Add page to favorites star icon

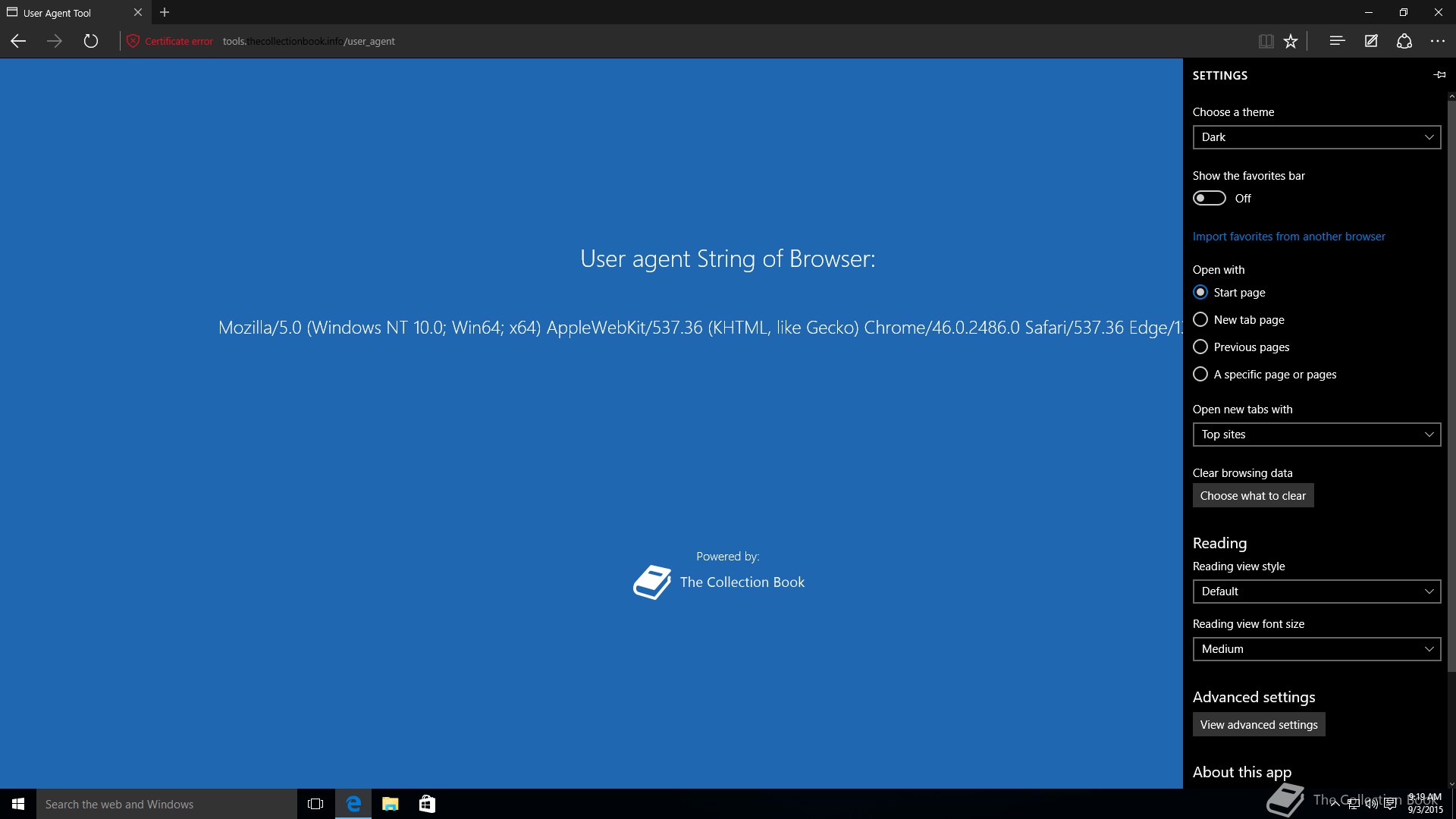1291,41
